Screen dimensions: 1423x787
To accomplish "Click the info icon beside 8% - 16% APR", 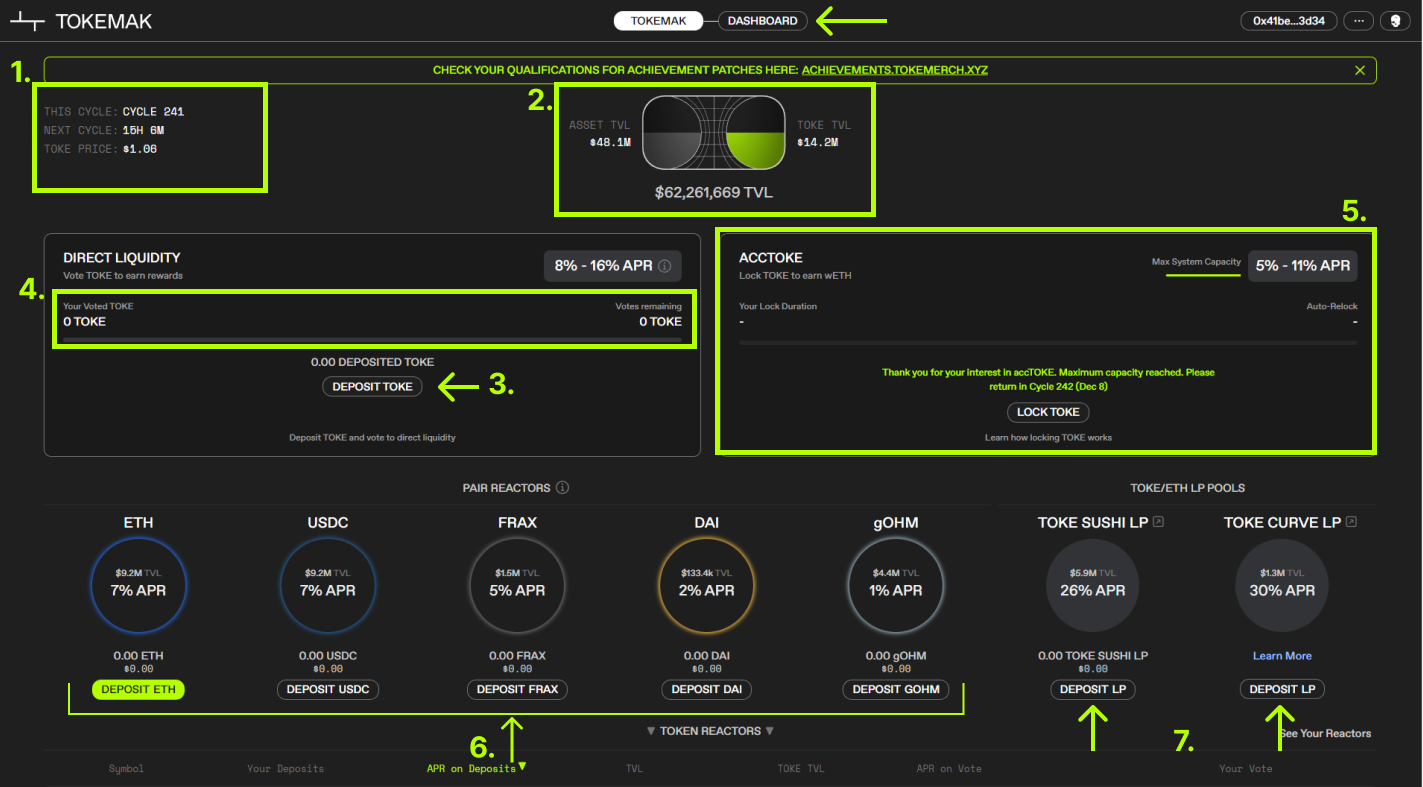I will click(665, 266).
